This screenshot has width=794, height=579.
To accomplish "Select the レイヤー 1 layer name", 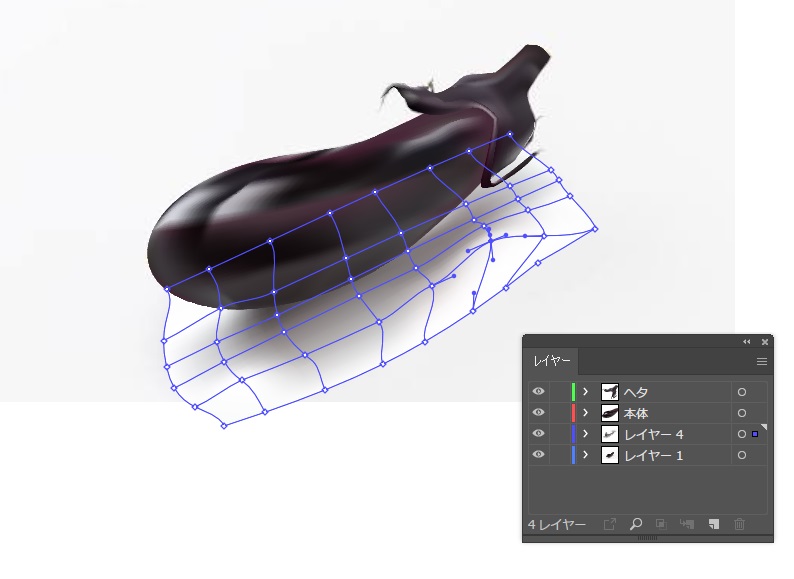I will (654, 455).
